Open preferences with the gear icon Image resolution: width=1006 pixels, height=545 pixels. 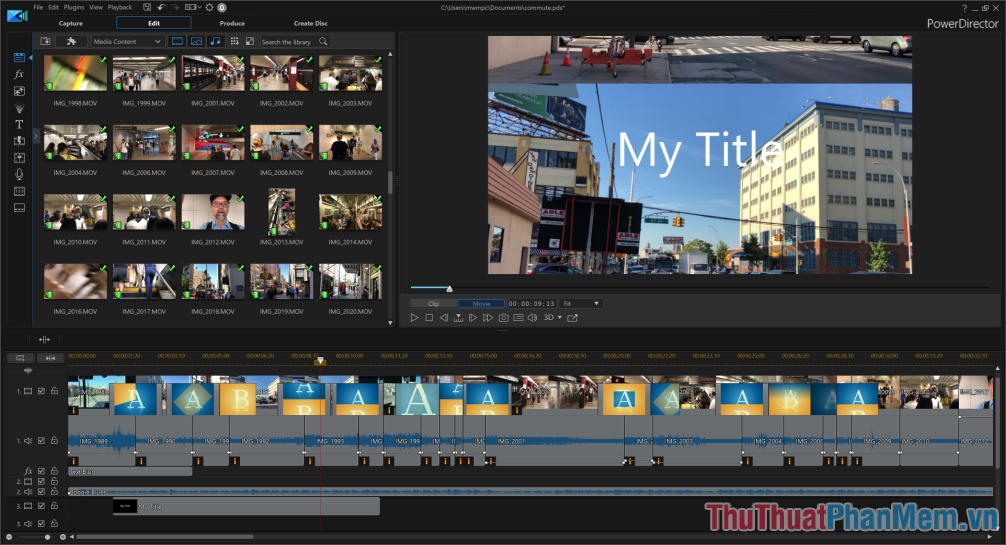(209, 7)
